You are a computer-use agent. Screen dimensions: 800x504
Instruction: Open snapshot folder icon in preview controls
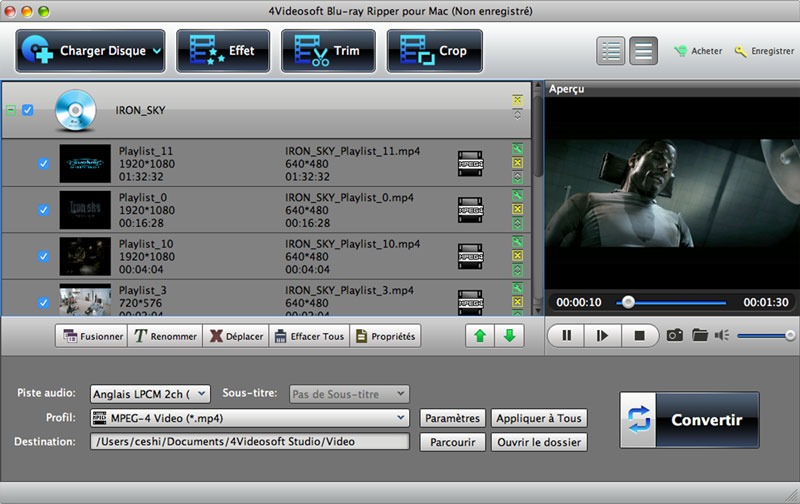click(x=699, y=335)
